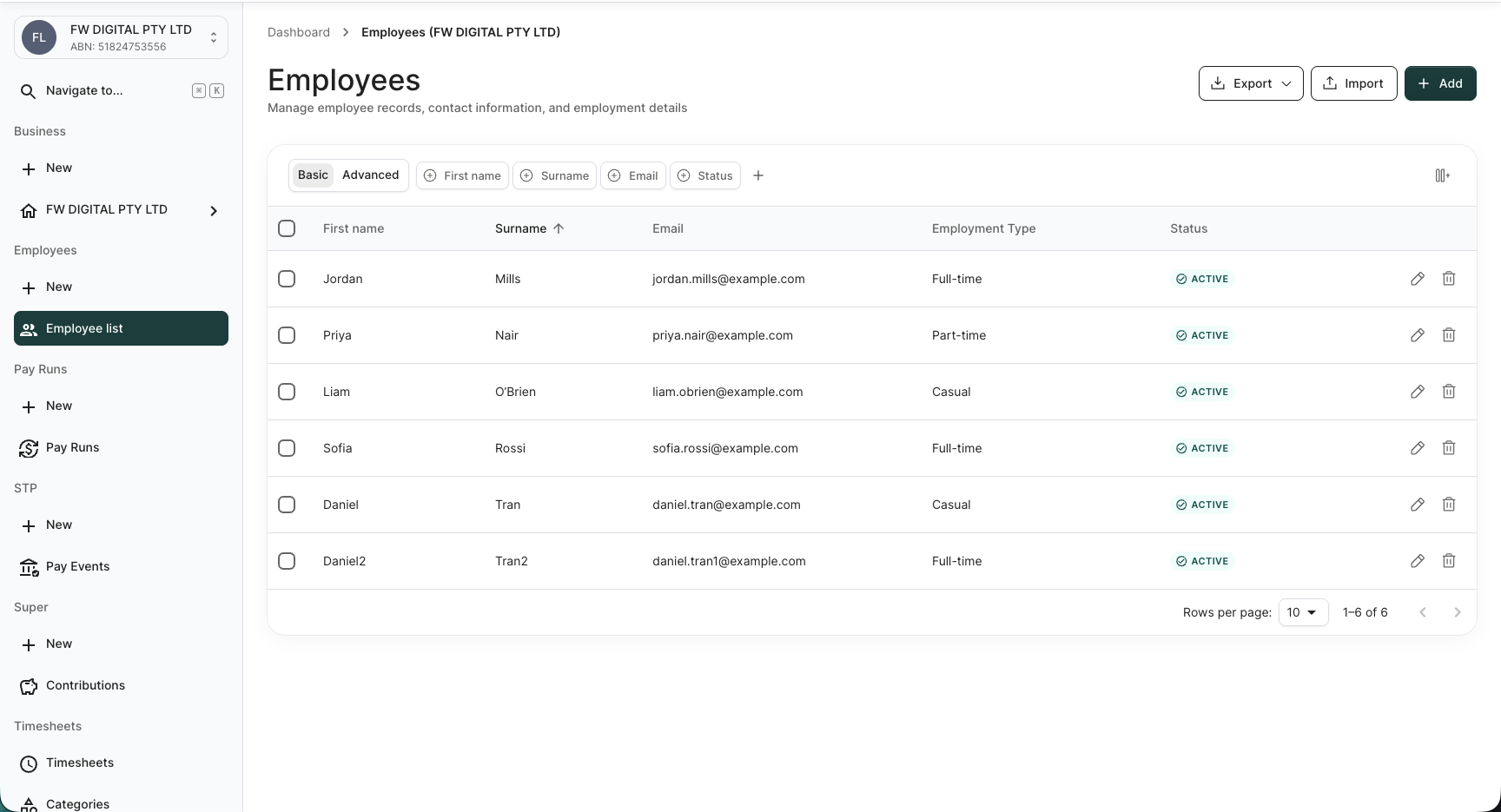Follow the Dashboard breadcrumb link
1501x812 pixels.
pos(299,32)
